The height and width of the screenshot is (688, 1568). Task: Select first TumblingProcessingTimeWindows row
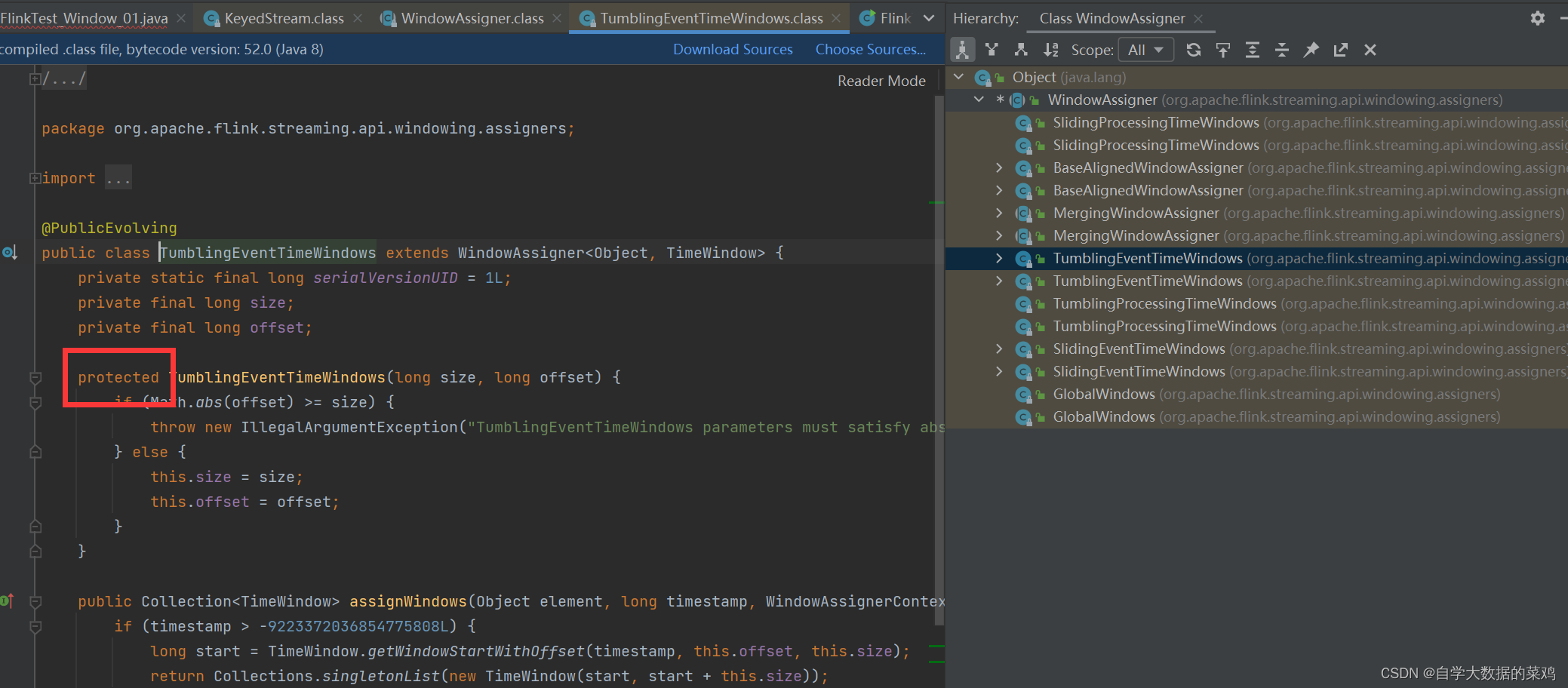pos(1256,303)
